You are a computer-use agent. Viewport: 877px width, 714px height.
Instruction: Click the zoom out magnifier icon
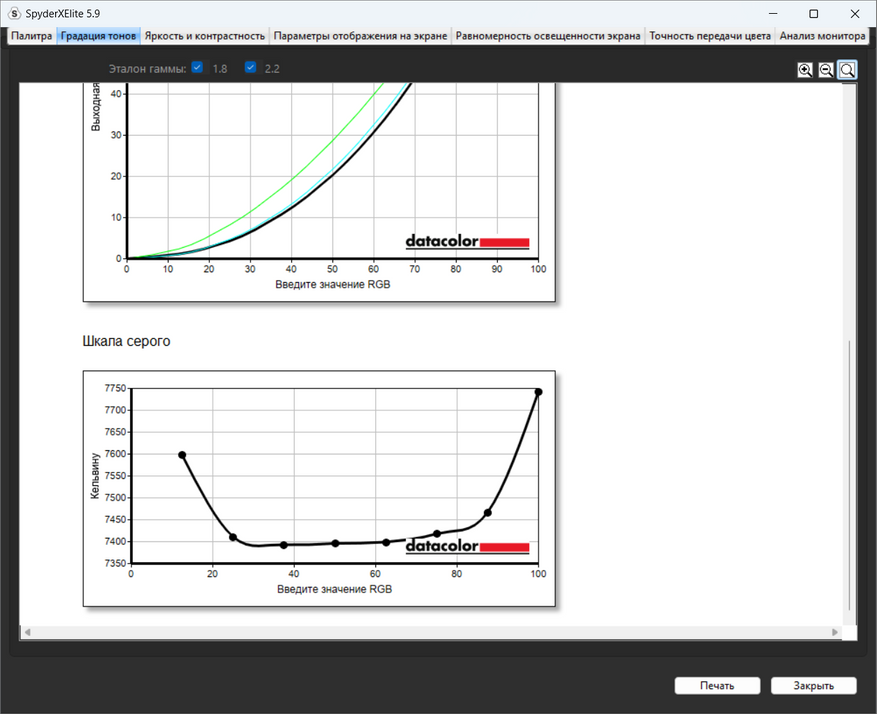(826, 70)
